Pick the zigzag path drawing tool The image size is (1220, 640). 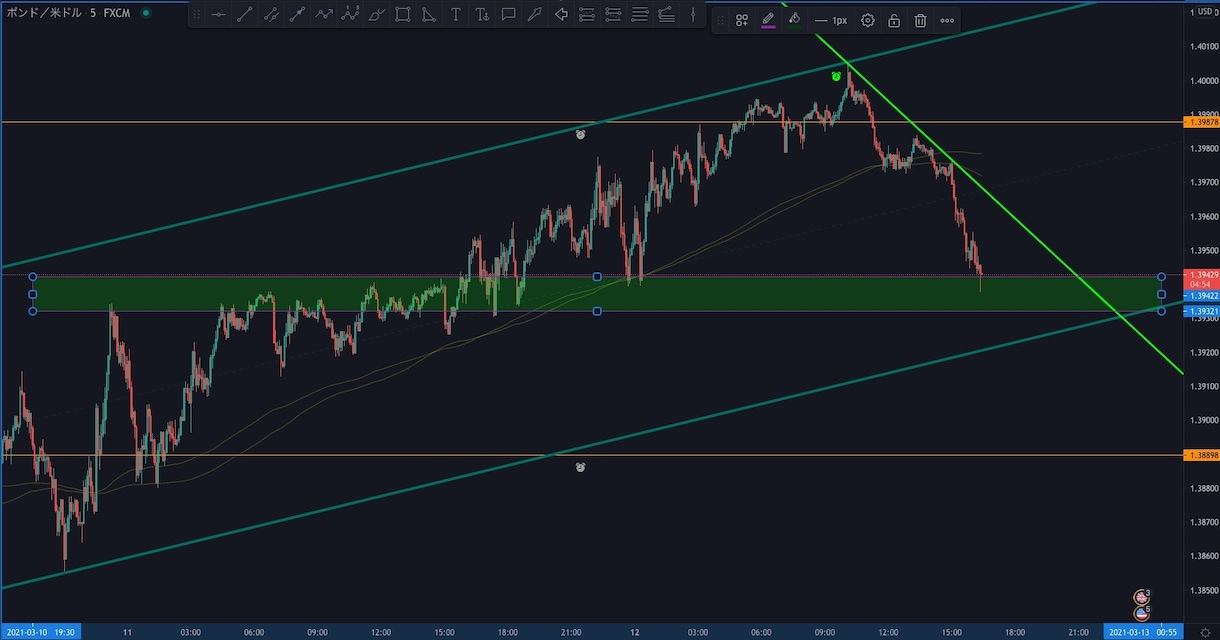pyautogui.click(x=324, y=15)
